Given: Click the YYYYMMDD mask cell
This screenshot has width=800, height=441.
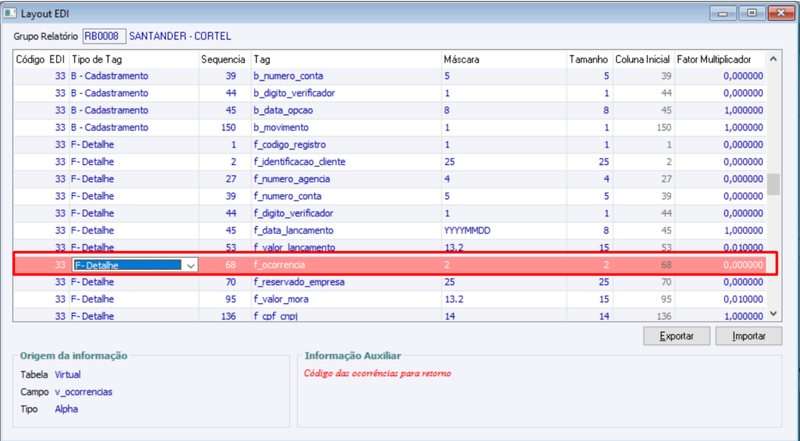Looking at the screenshot, I should tap(504, 231).
